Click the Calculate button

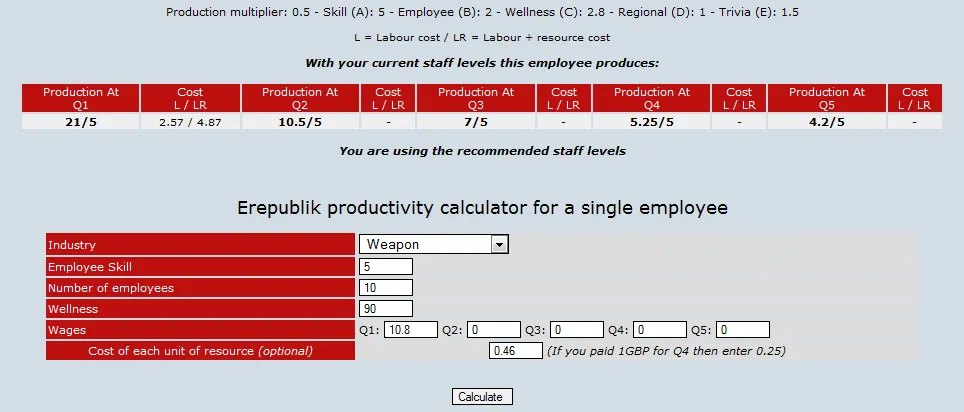482,397
